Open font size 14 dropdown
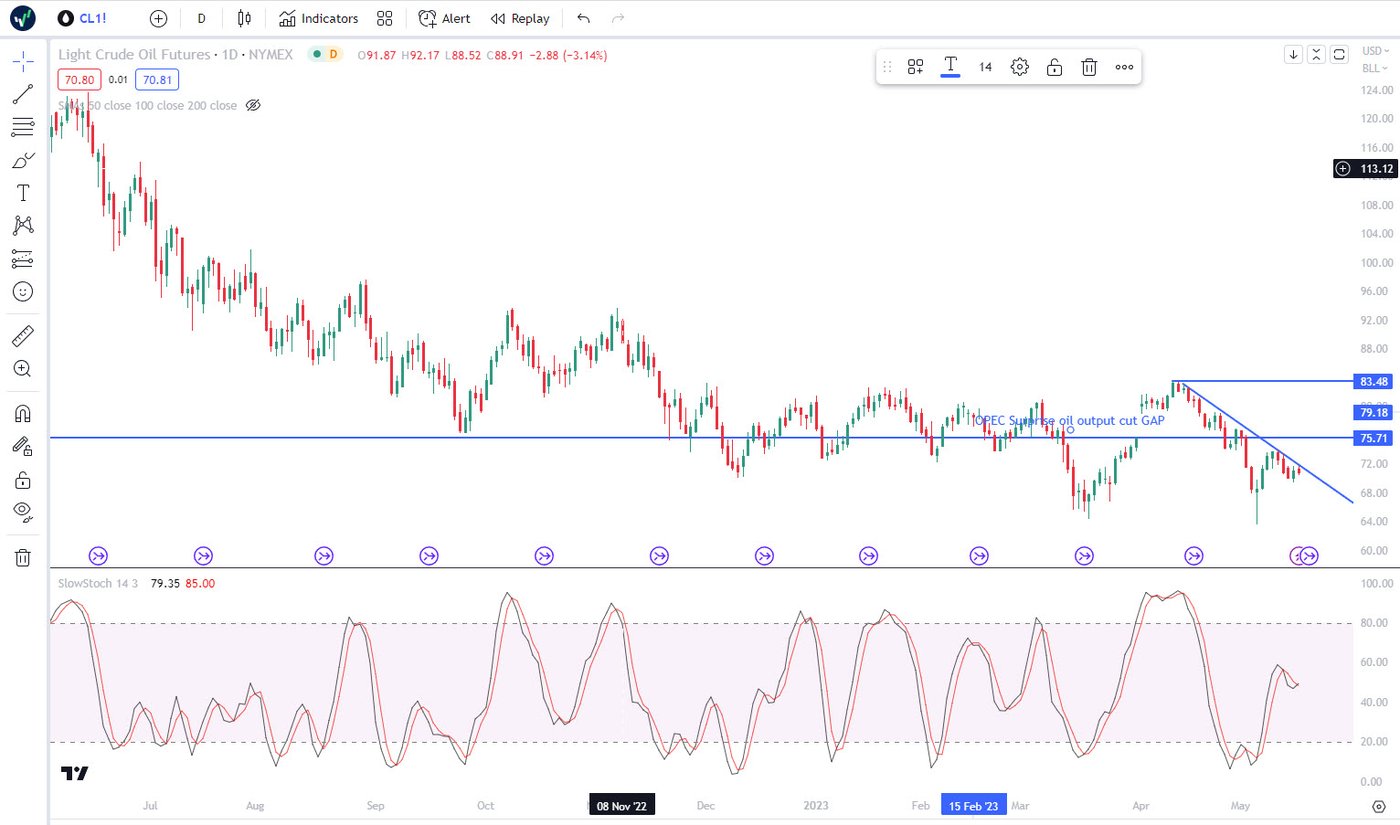 [985, 67]
